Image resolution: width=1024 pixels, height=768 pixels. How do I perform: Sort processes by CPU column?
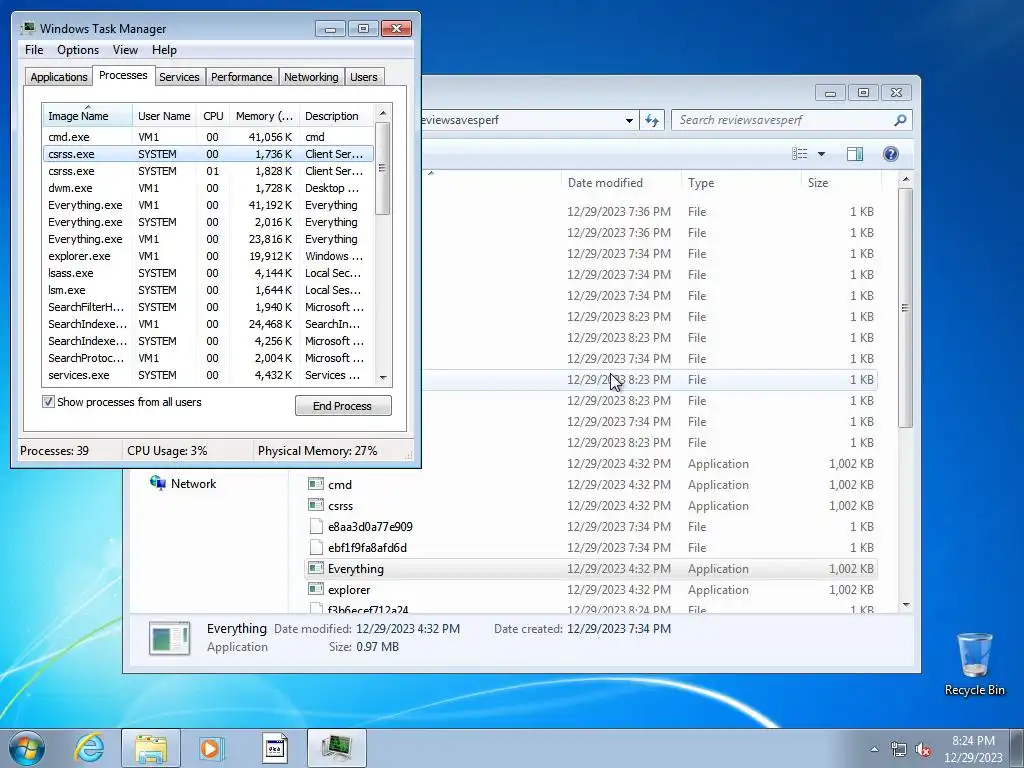(x=213, y=116)
